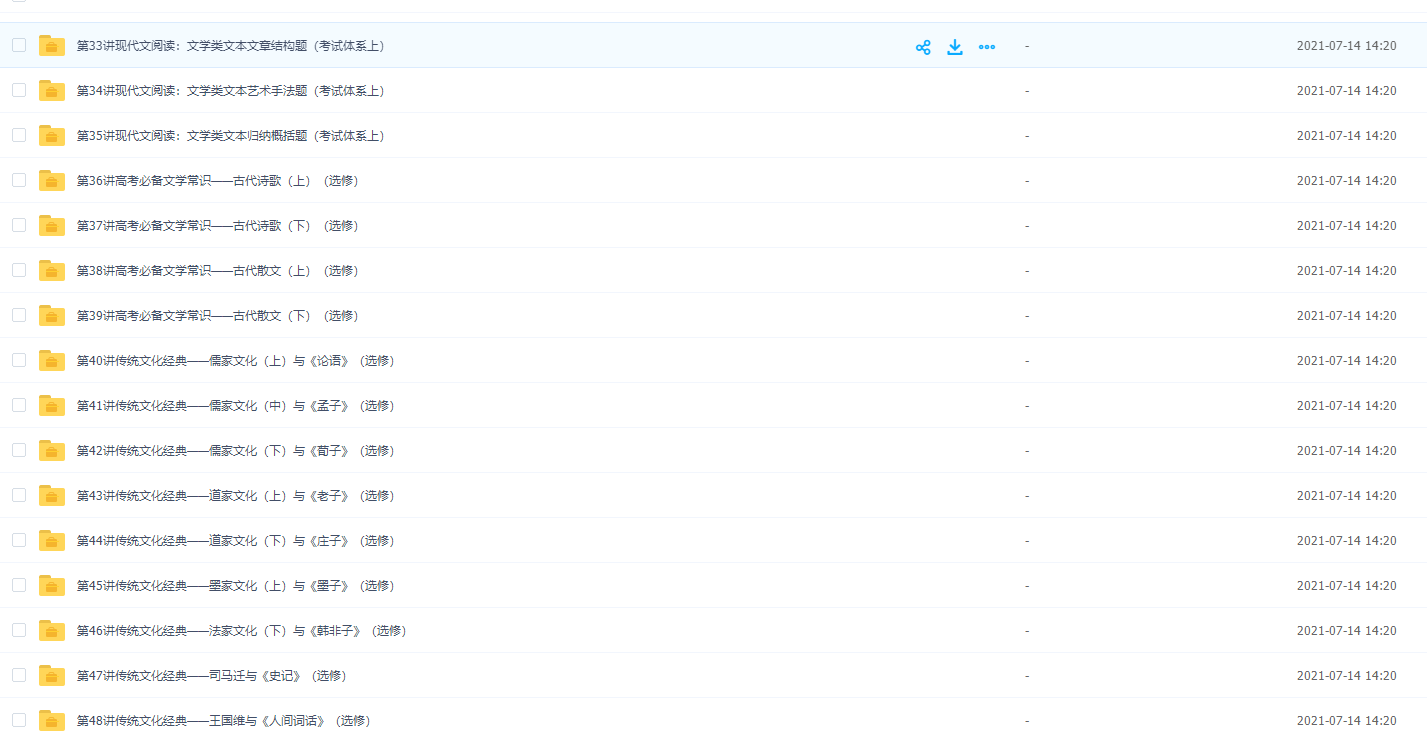This screenshot has height=741, width=1427.
Task: Click the folder icon for 第36讲 古代诗歌（上）
Action: click(x=52, y=181)
